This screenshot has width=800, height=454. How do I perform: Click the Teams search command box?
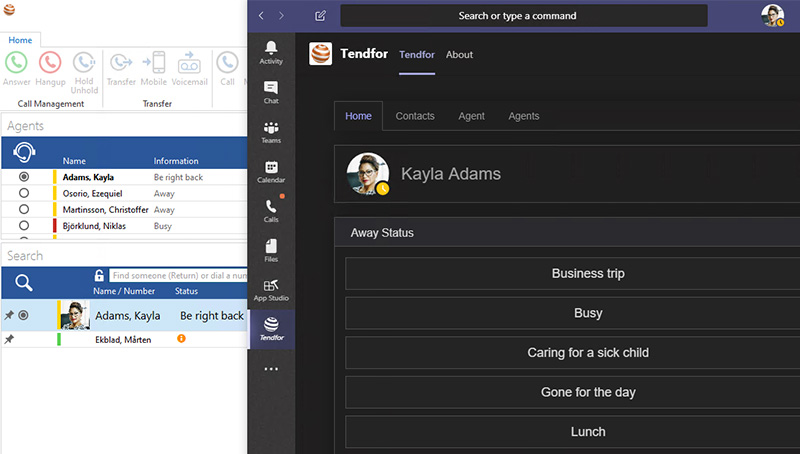[x=524, y=16]
